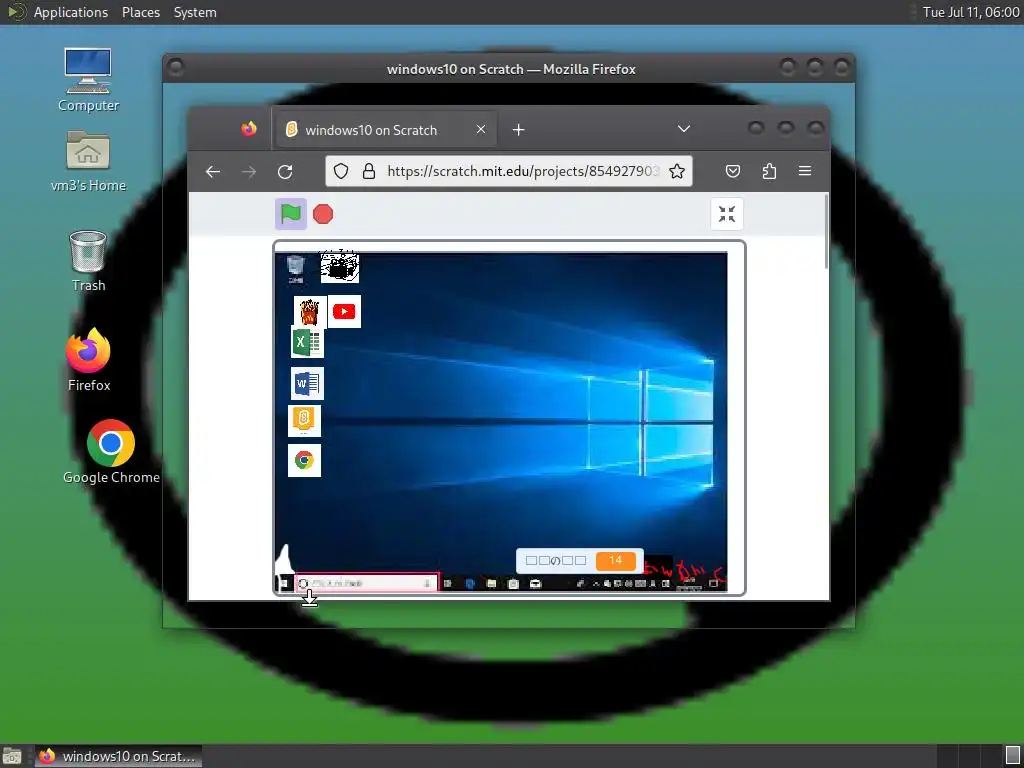This screenshot has height=768, width=1024.
Task: Click outer Firefox window title bar
Action: click(511, 69)
